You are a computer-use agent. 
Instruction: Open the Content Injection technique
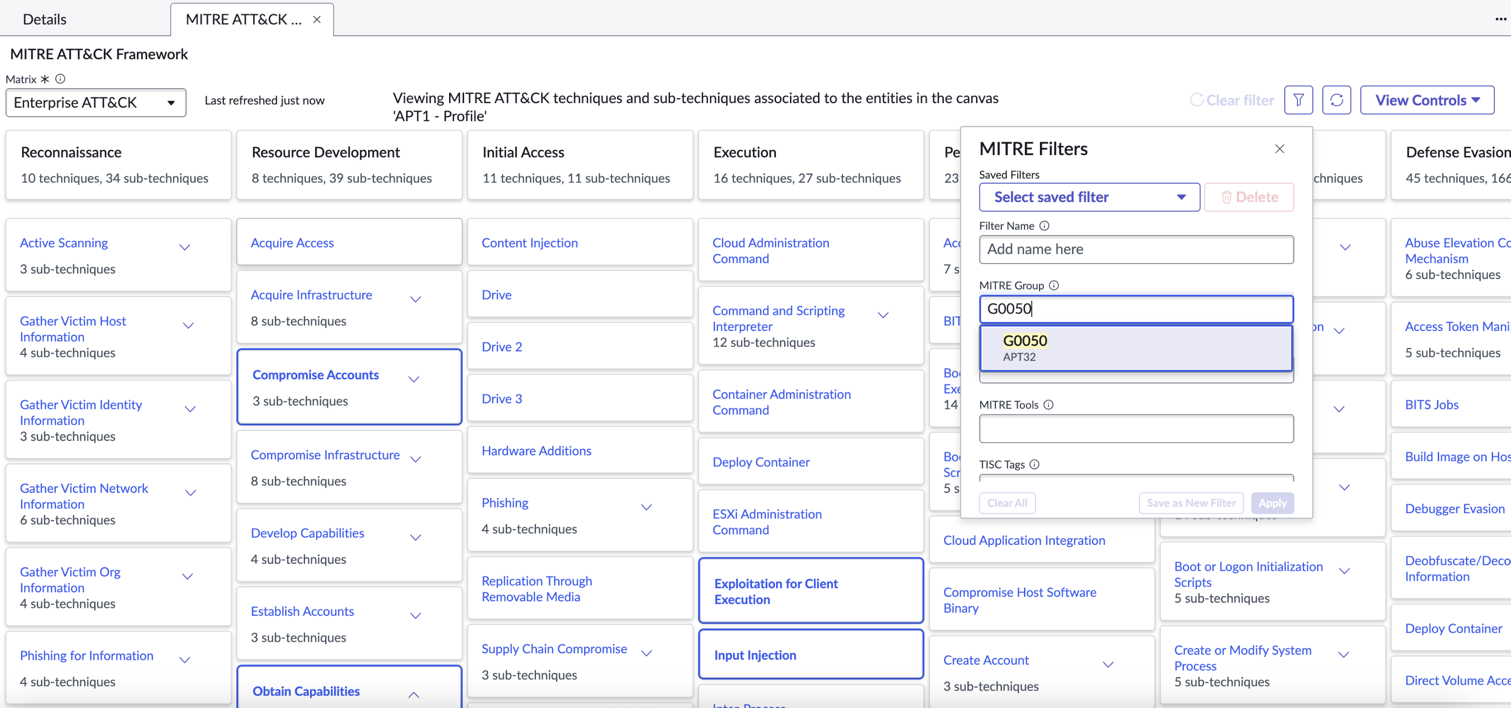(530, 243)
